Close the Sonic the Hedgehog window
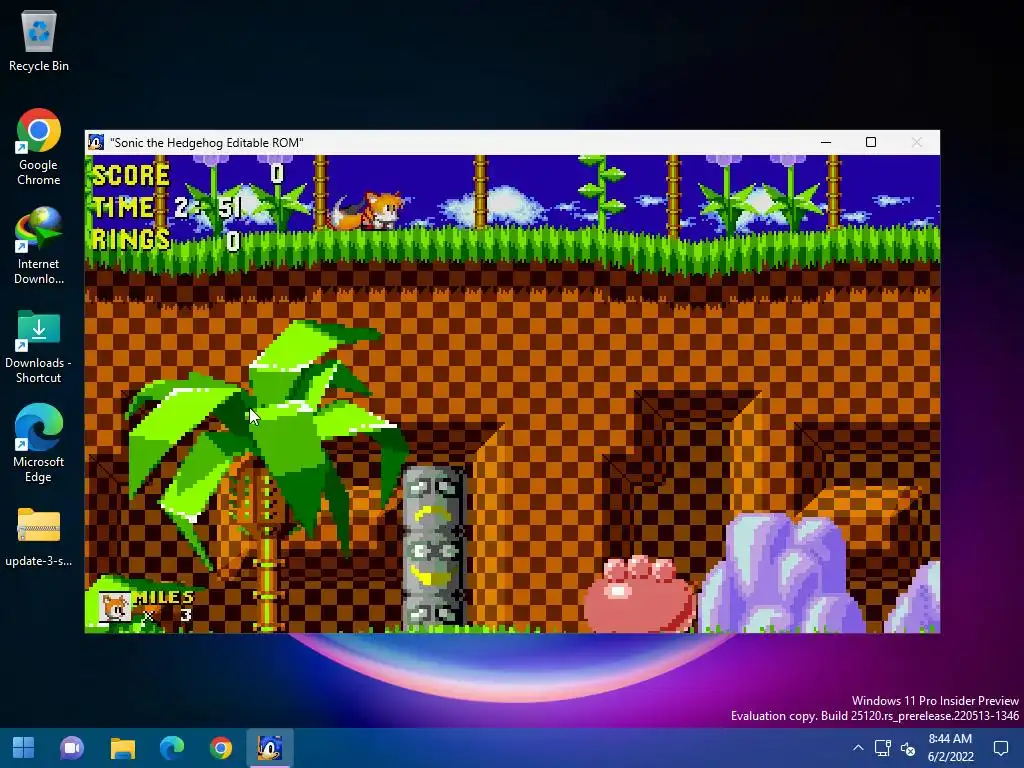 pyautogui.click(x=916, y=142)
